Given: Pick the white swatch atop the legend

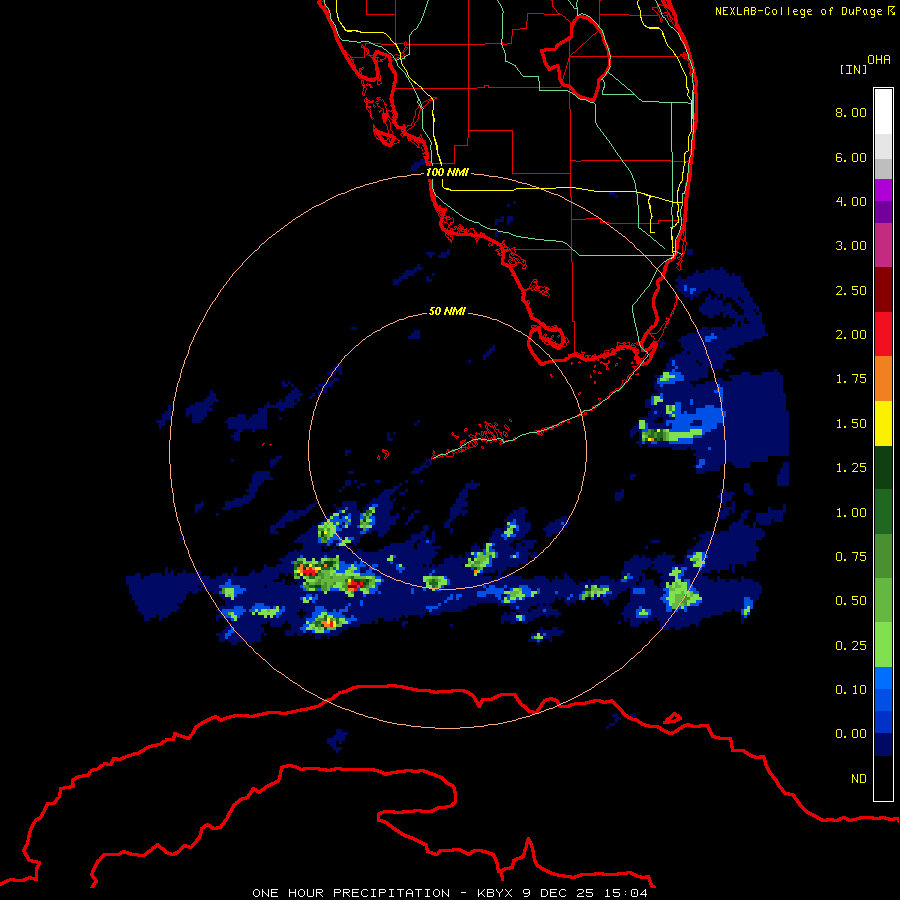Looking at the screenshot, I should point(883,111).
